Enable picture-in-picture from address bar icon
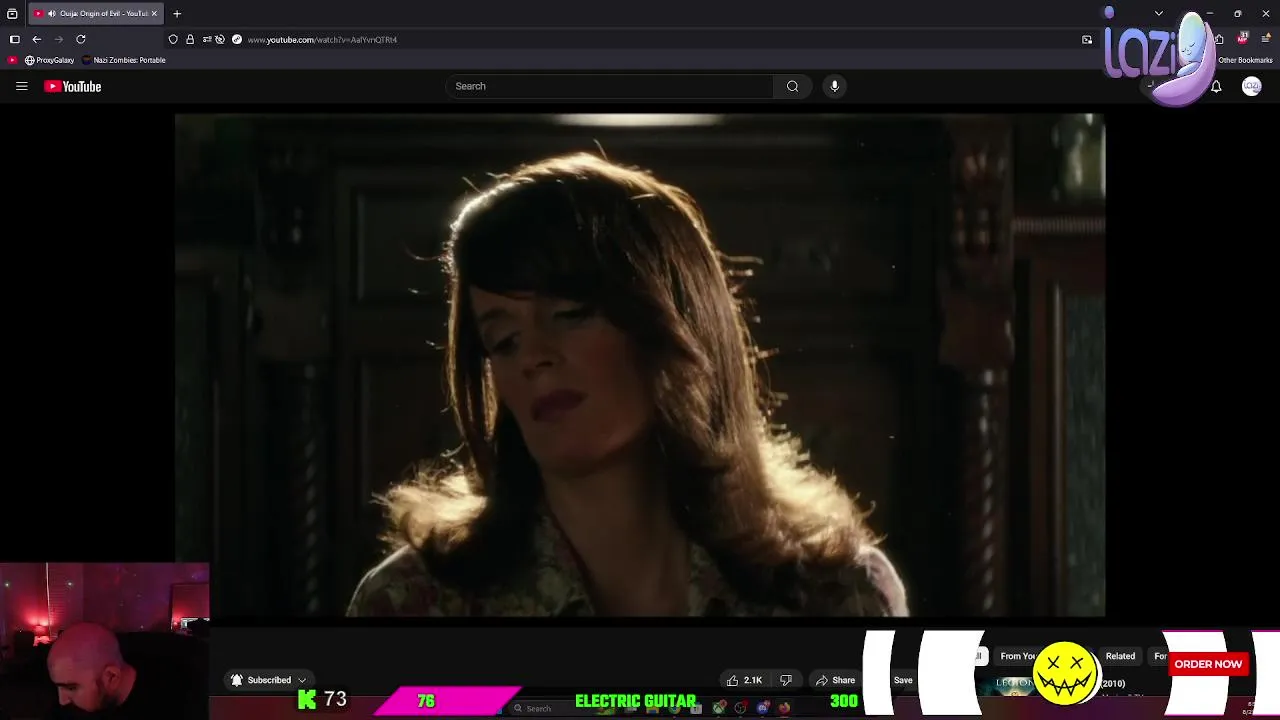Image resolution: width=1280 pixels, height=720 pixels. (x=1087, y=39)
